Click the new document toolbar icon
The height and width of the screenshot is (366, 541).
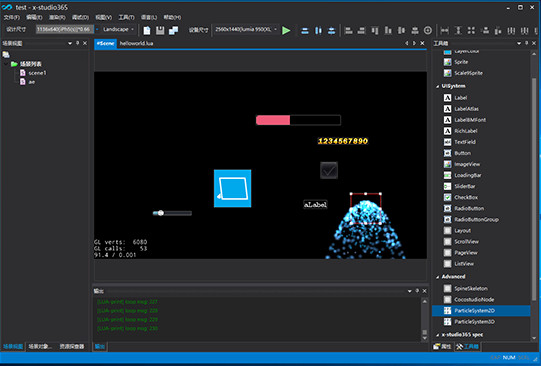click(147, 30)
